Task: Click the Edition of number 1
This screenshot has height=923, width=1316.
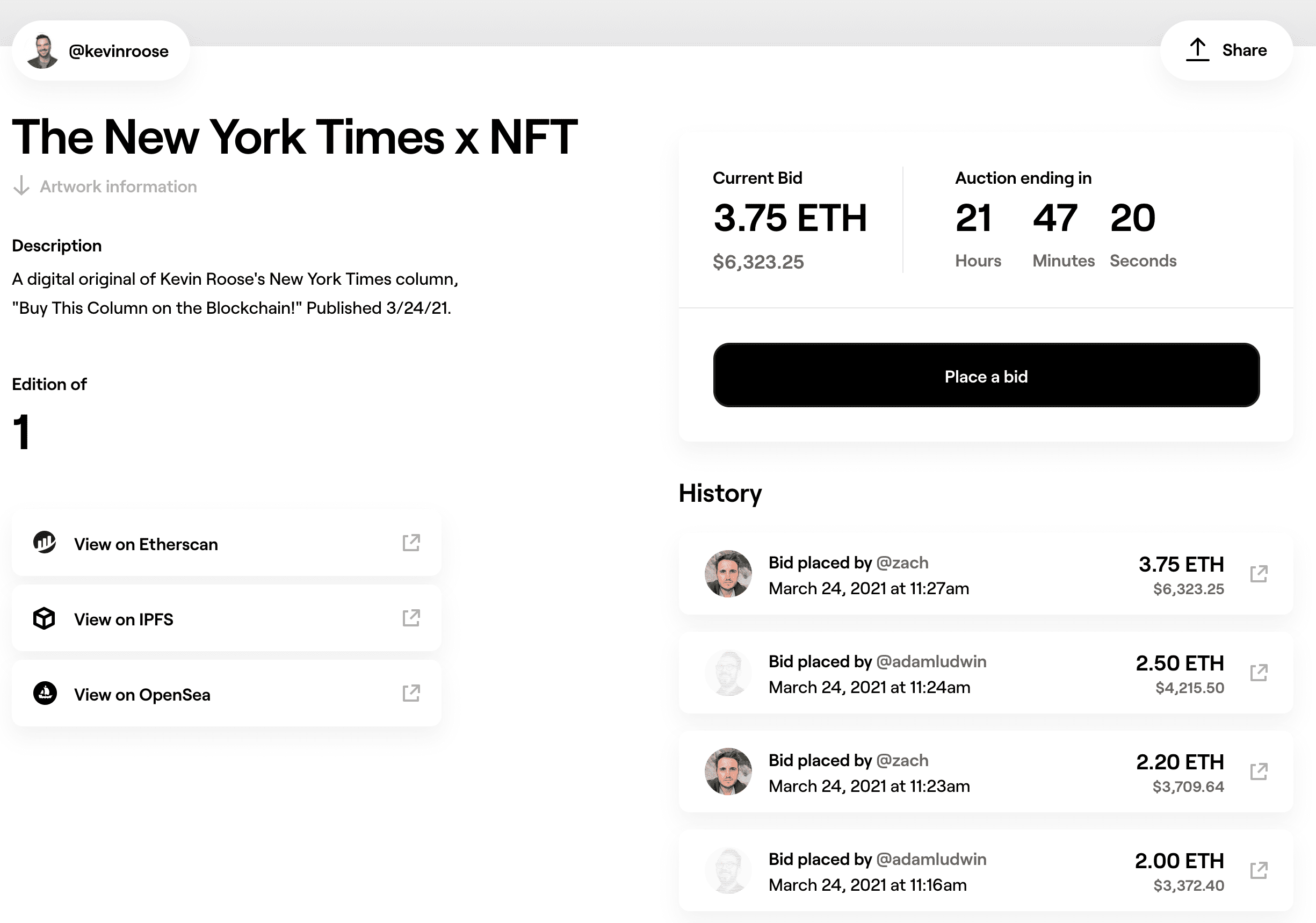Action: [21, 432]
